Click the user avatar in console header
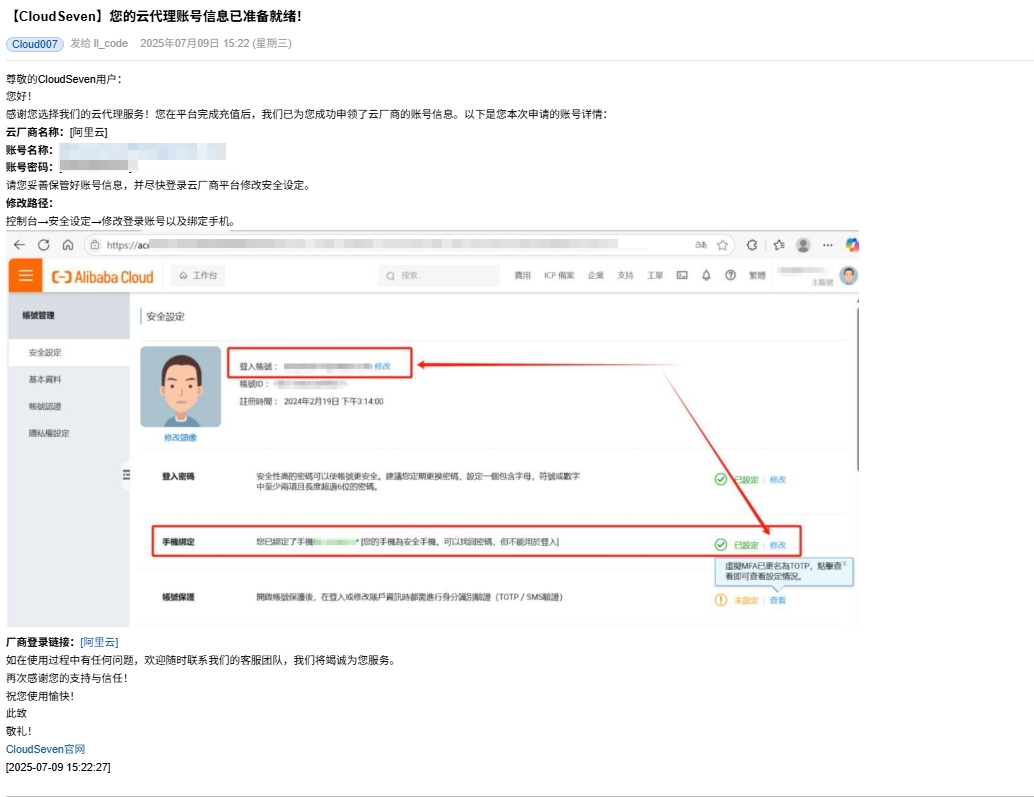Image resolution: width=1034 pixels, height=797 pixels. pos(849,275)
